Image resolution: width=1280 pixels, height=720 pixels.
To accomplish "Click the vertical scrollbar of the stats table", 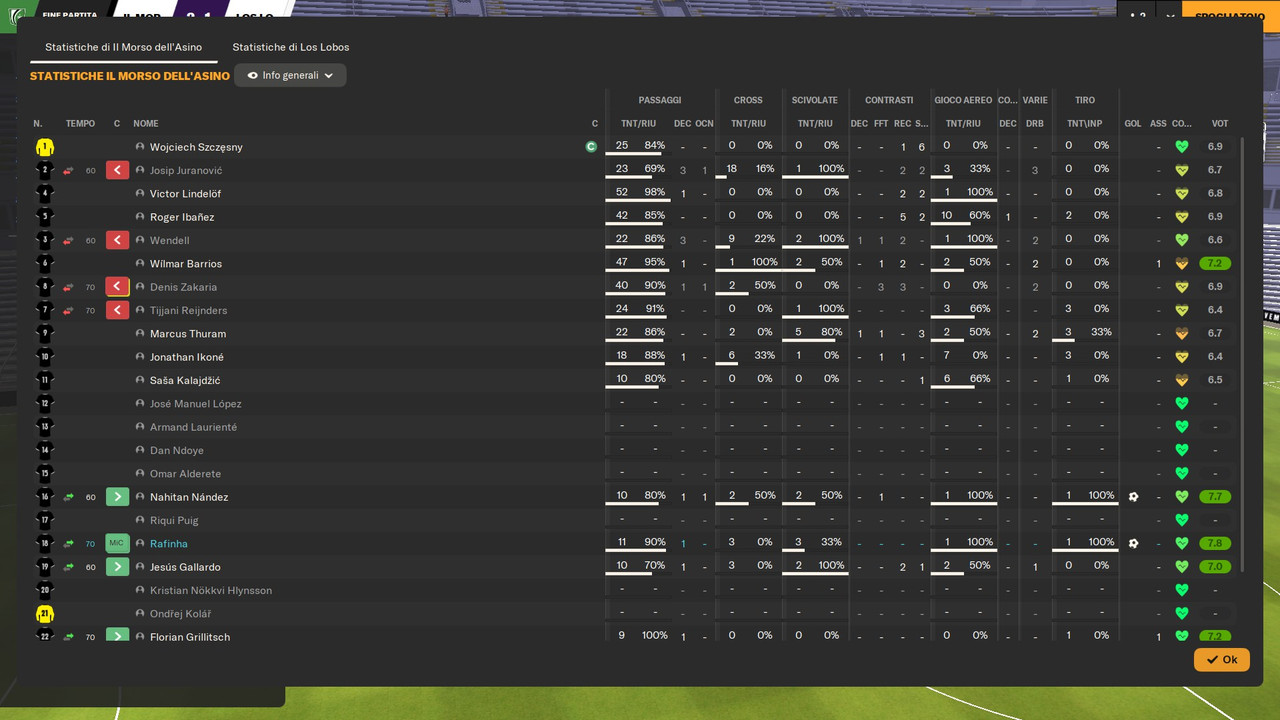I will (x=1244, y=355).
